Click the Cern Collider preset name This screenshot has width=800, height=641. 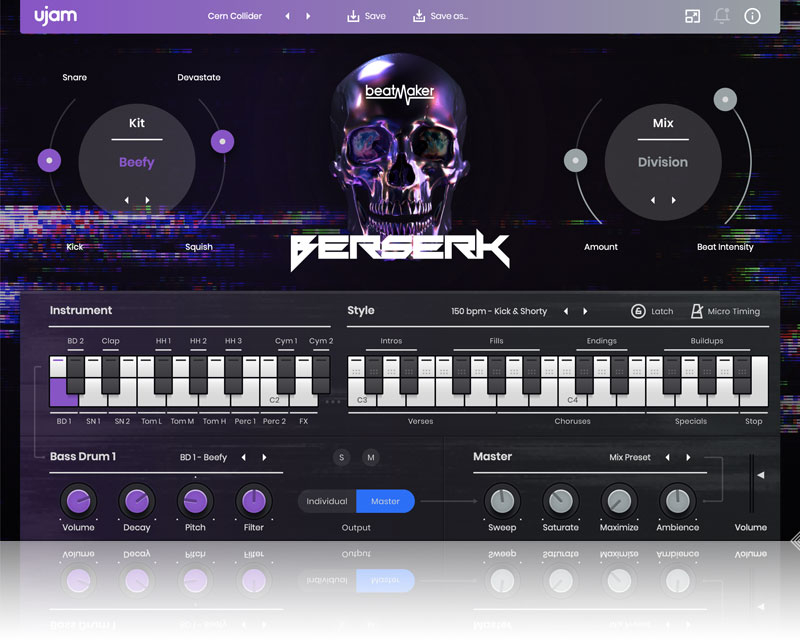235,16
